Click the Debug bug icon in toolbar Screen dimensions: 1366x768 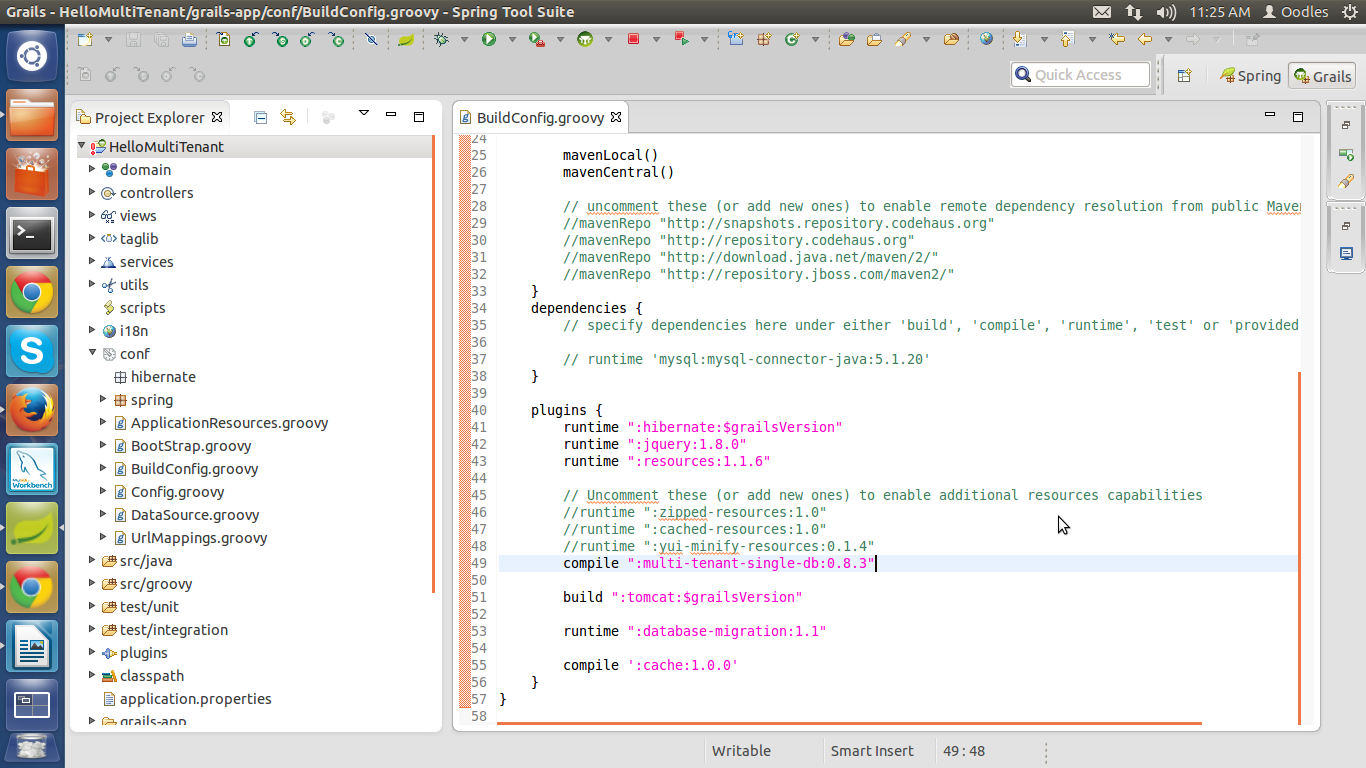(x=441, y=39)
